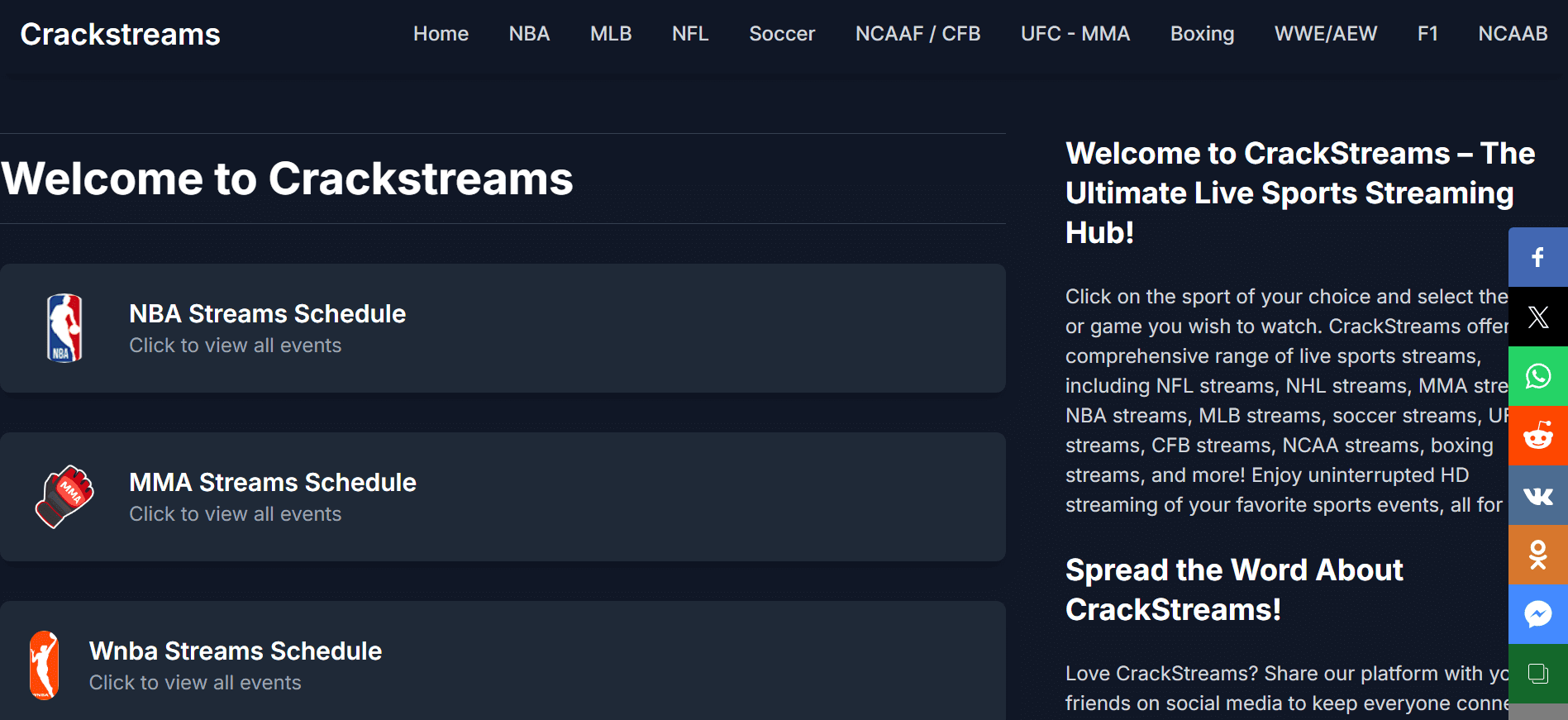The height and width of the screenshot is (720, 1568).
Task: Share on X (Twitter) icon
Action: pyautogui.click(x=1538, y=317)
